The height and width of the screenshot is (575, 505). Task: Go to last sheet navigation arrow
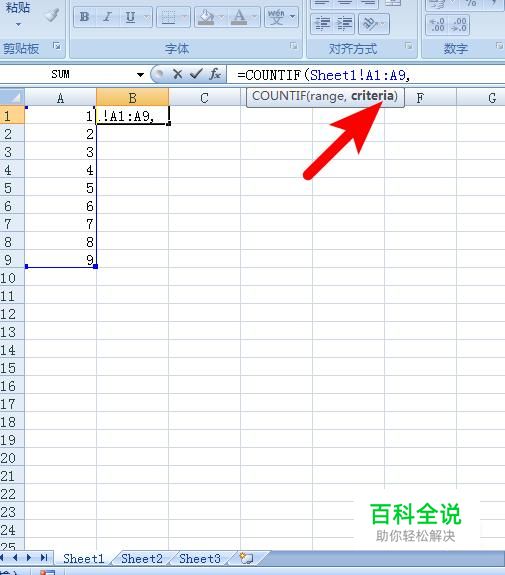click(44, 558)
